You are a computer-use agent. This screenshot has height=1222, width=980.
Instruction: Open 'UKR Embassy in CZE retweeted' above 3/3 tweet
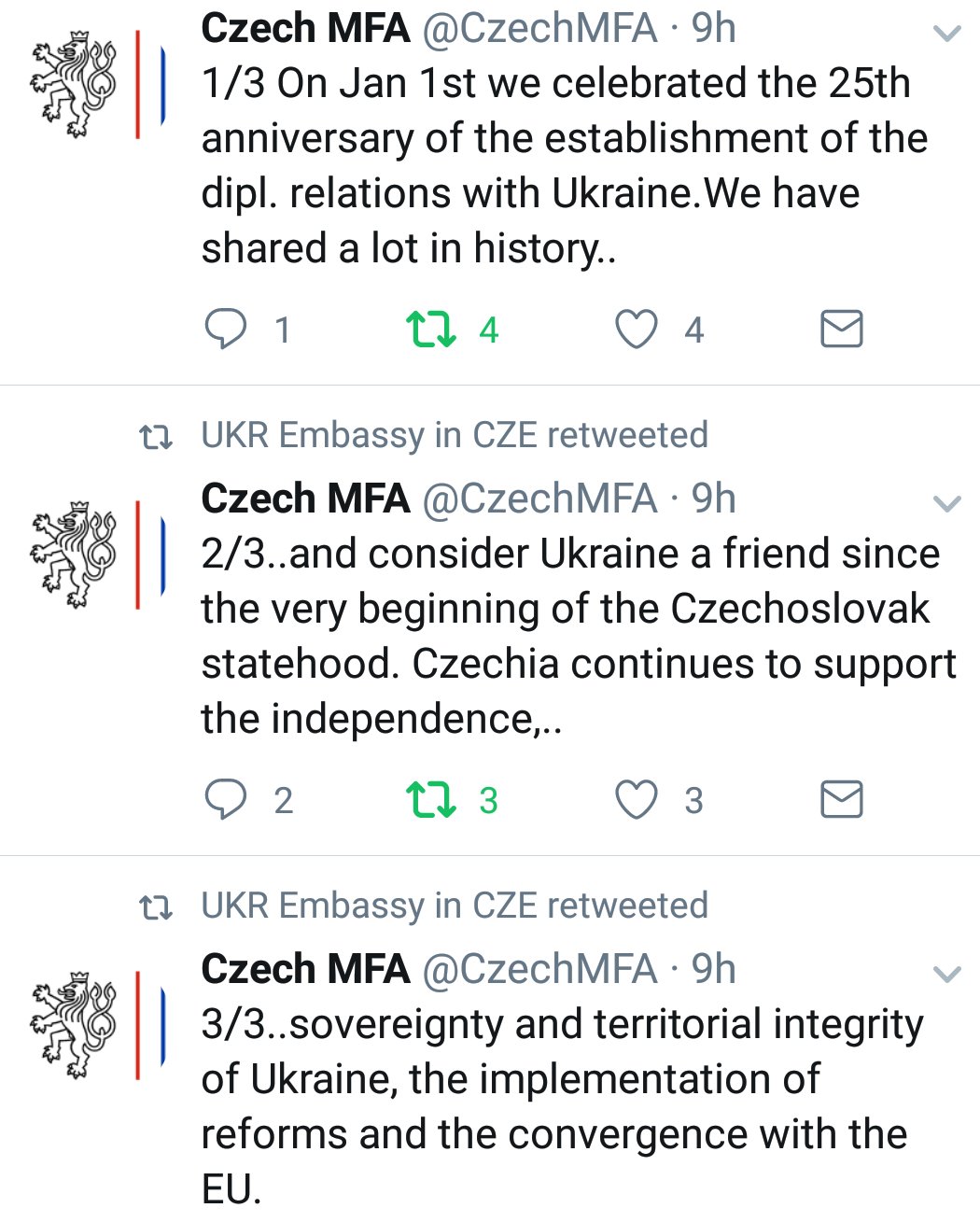tap(455, 906)
